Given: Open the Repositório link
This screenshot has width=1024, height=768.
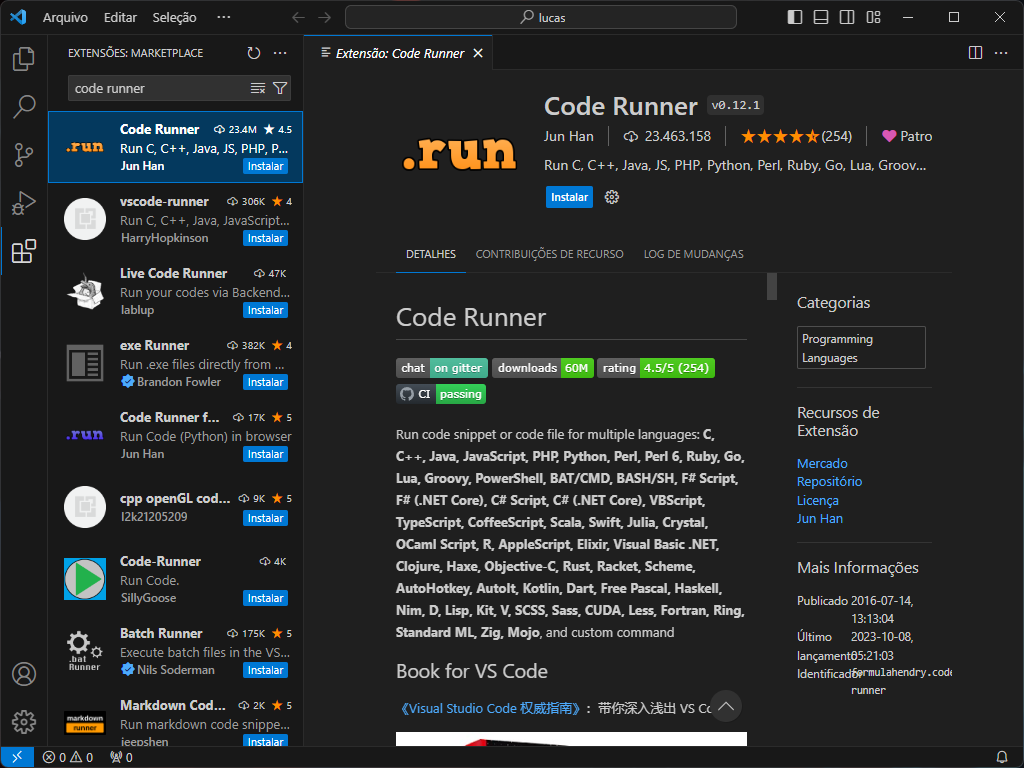Looking at the screenshot, I should point(829,481).
